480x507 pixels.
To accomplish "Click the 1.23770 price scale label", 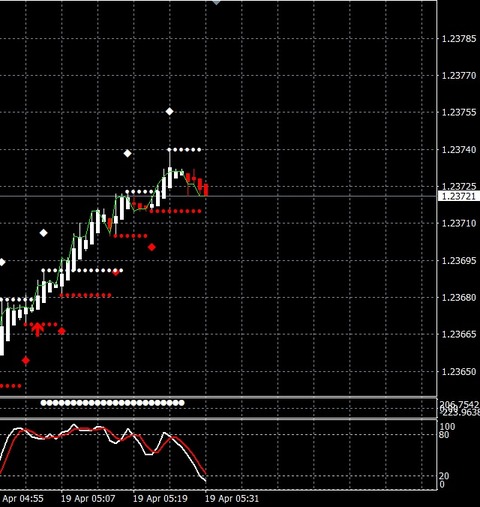I will coord(459,76).
